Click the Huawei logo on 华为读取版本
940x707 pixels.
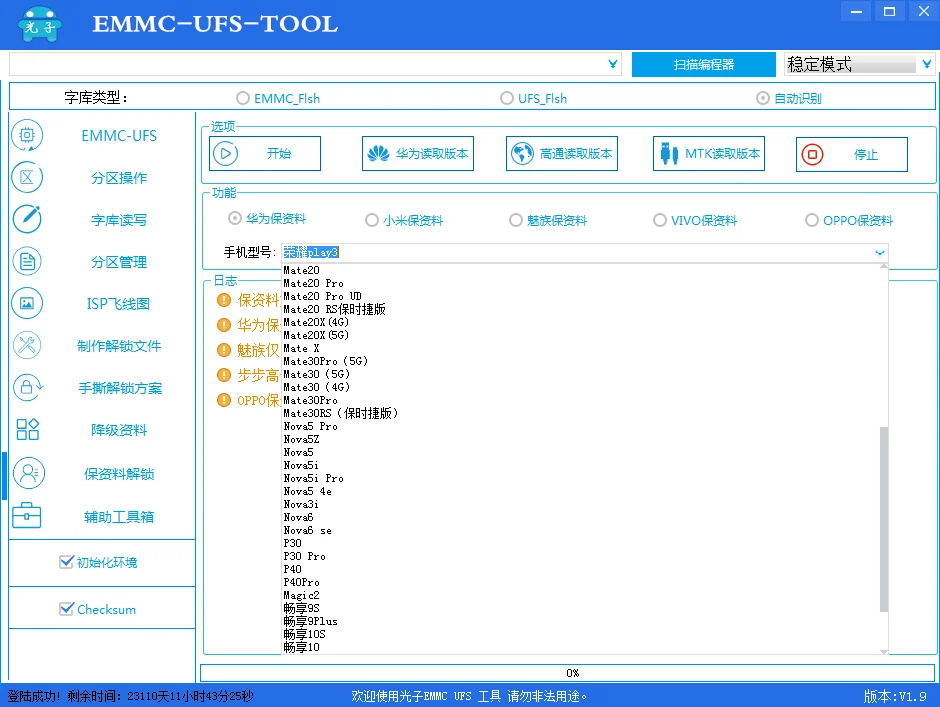378,154
